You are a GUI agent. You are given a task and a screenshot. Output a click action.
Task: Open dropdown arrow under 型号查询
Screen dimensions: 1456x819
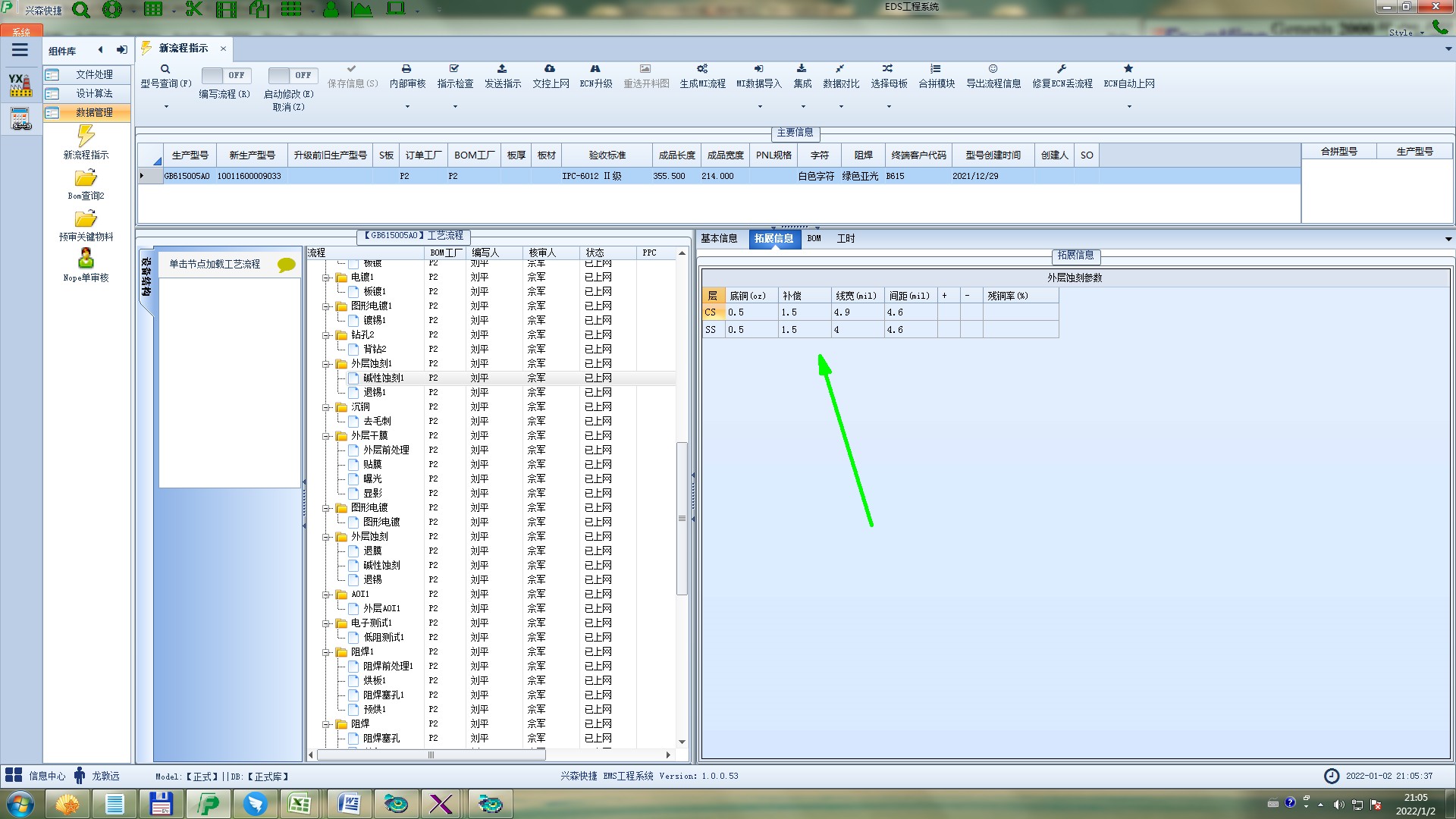coord(166,106)
